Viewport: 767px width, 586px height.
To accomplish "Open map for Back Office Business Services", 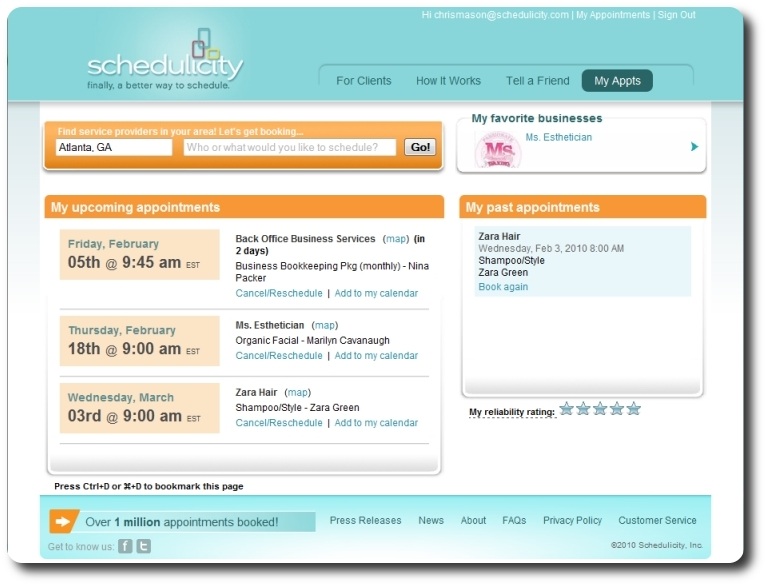I will coord(396,239).
